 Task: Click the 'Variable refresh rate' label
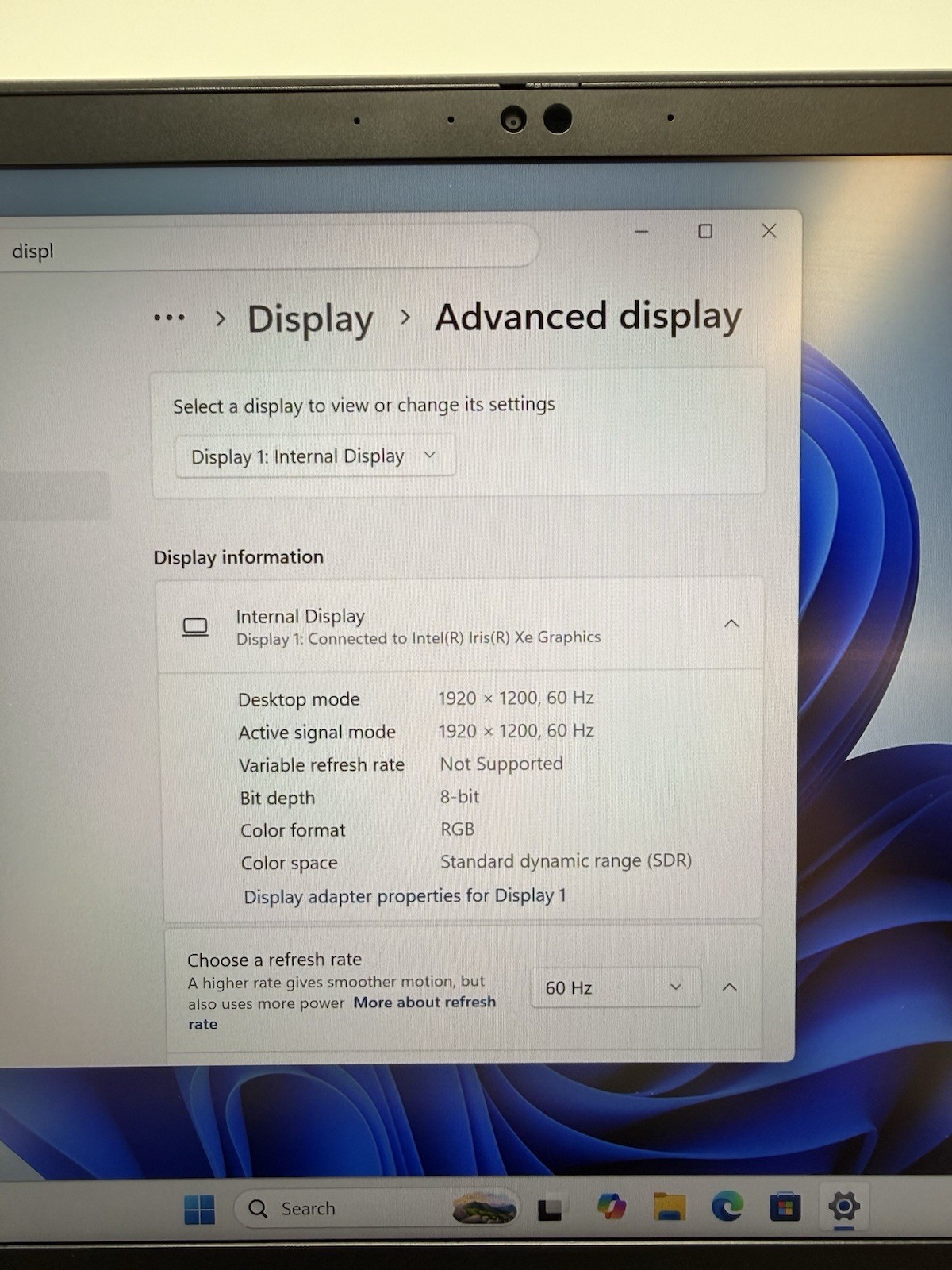[x=321, y=765]
